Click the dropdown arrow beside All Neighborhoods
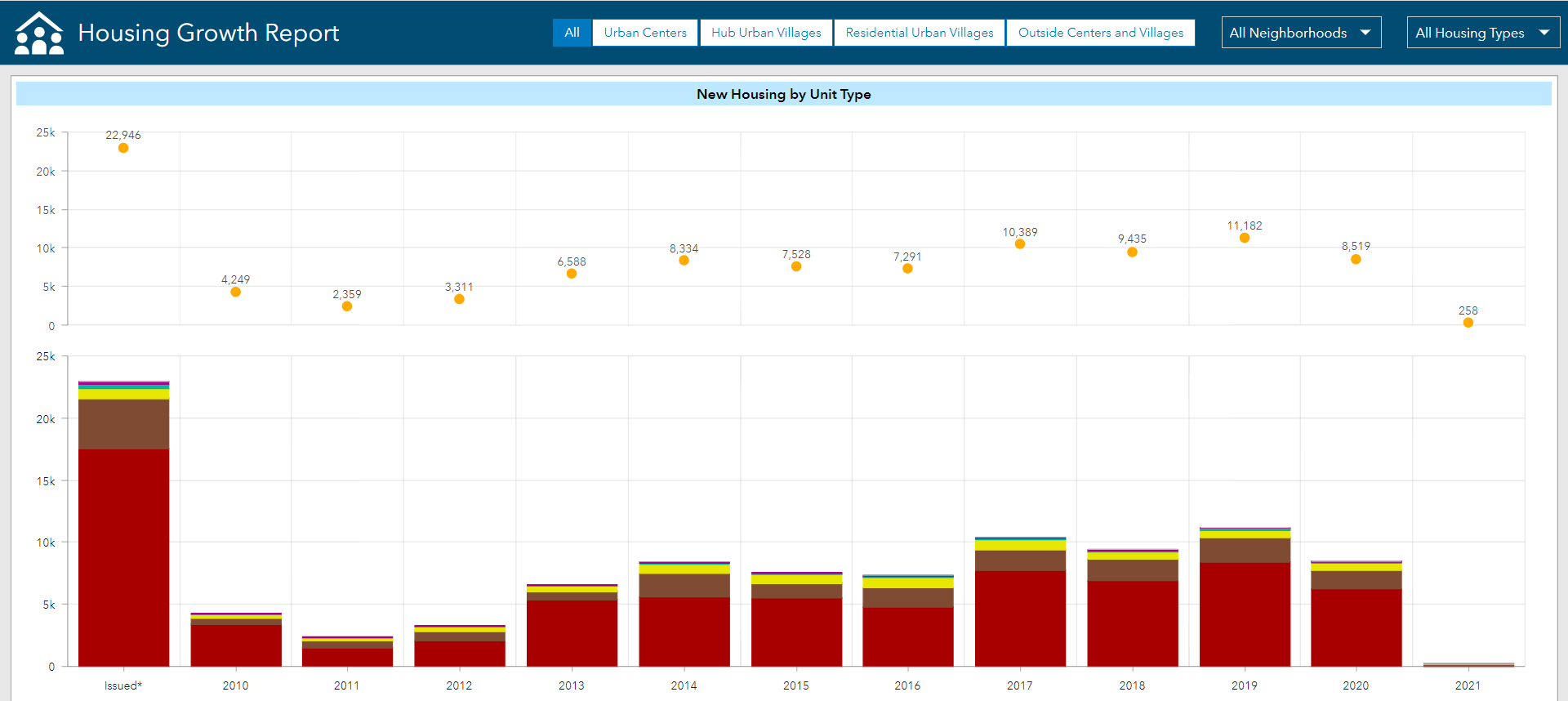 (1365, 33)
